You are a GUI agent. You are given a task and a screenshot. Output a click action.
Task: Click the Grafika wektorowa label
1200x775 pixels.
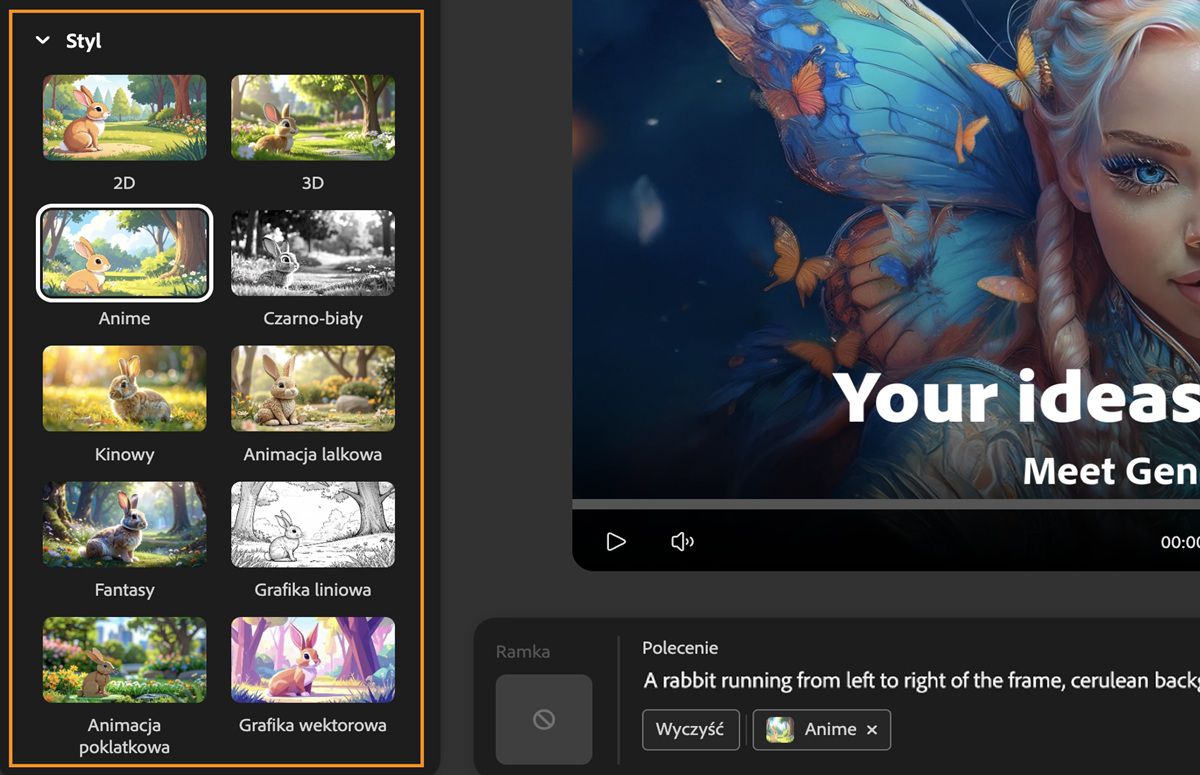[313, 725]
